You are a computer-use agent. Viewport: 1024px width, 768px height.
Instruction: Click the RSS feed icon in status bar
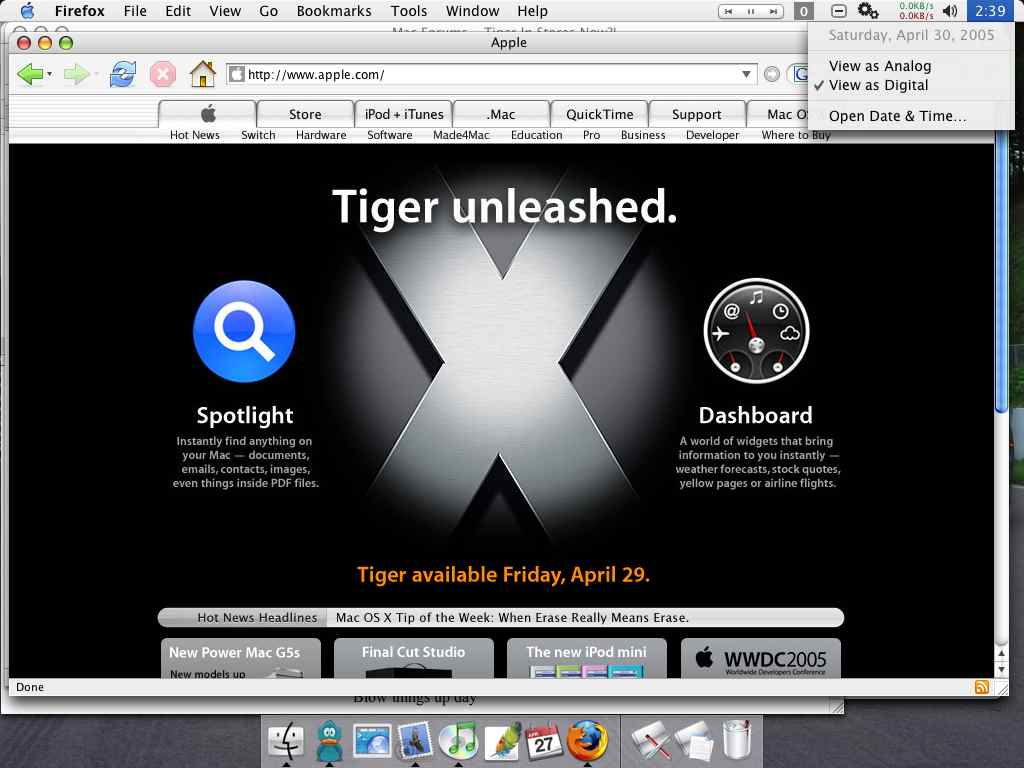point(981,686)
